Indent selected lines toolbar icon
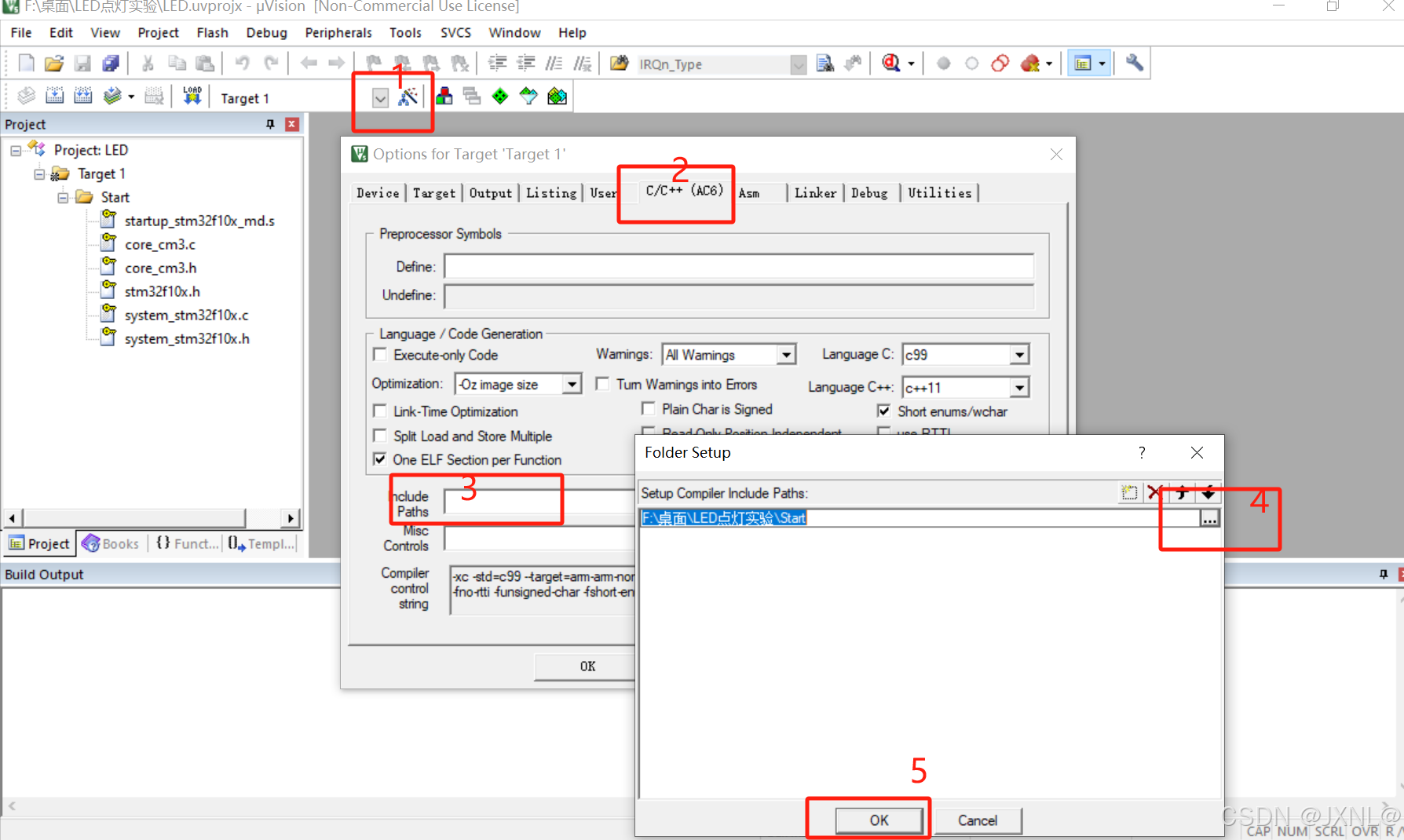 [497, 64]
